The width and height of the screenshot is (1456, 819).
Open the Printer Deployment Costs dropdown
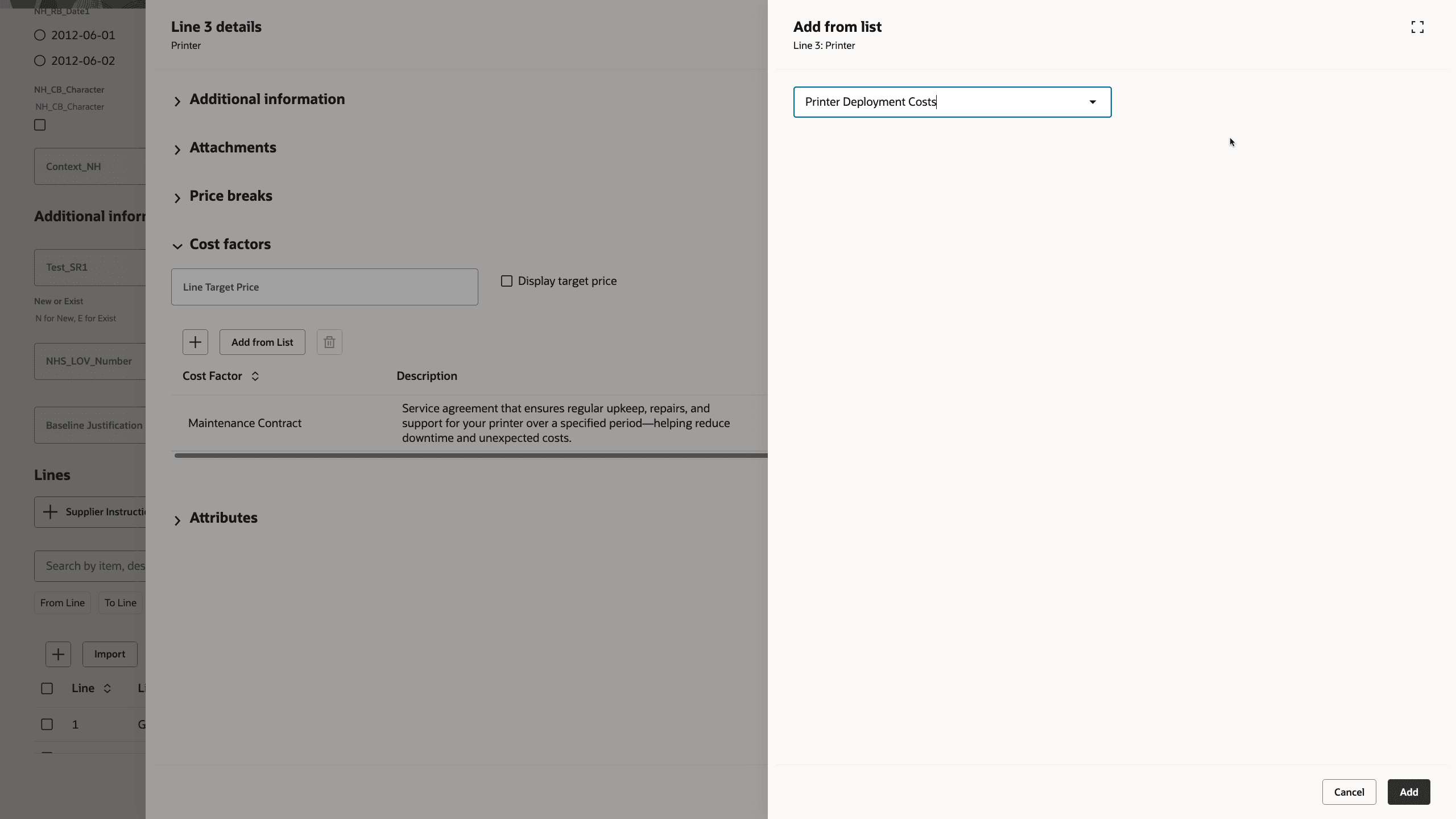(1091, 102)
